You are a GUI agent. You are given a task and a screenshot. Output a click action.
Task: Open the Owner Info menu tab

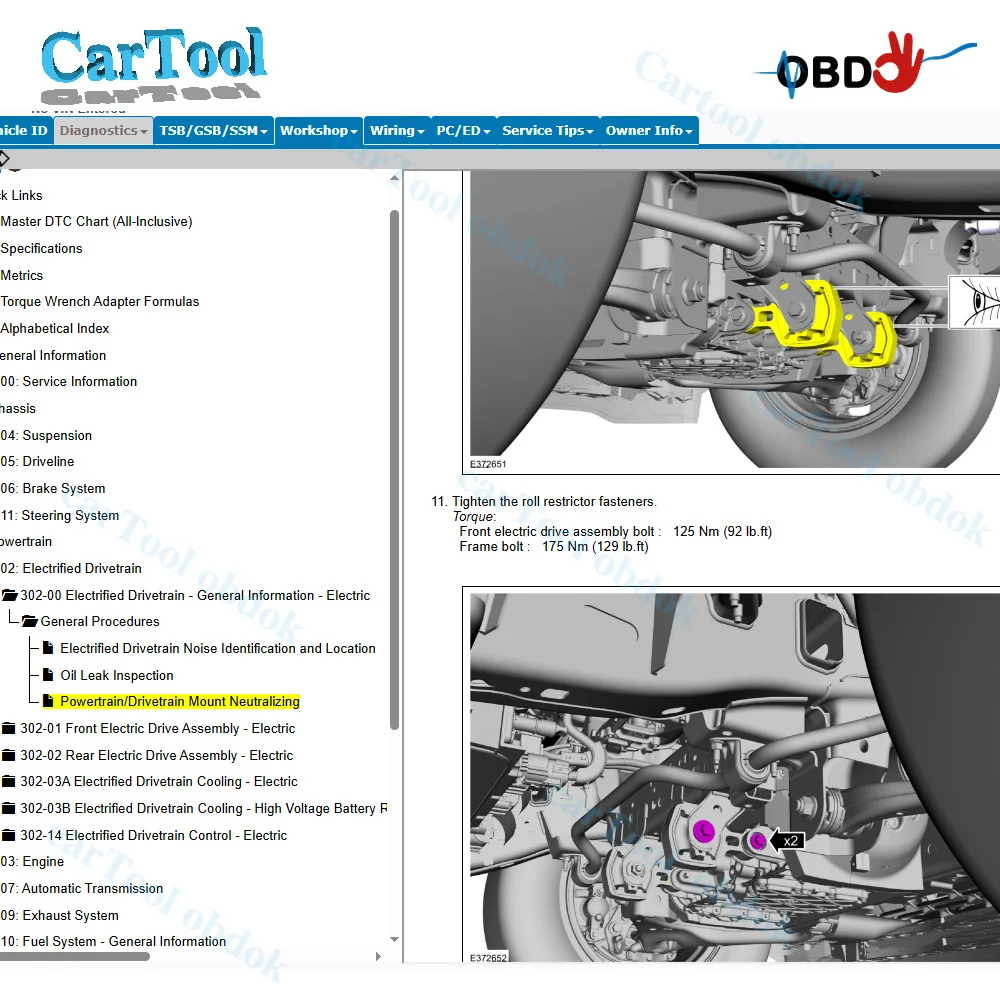coord(649,131)
